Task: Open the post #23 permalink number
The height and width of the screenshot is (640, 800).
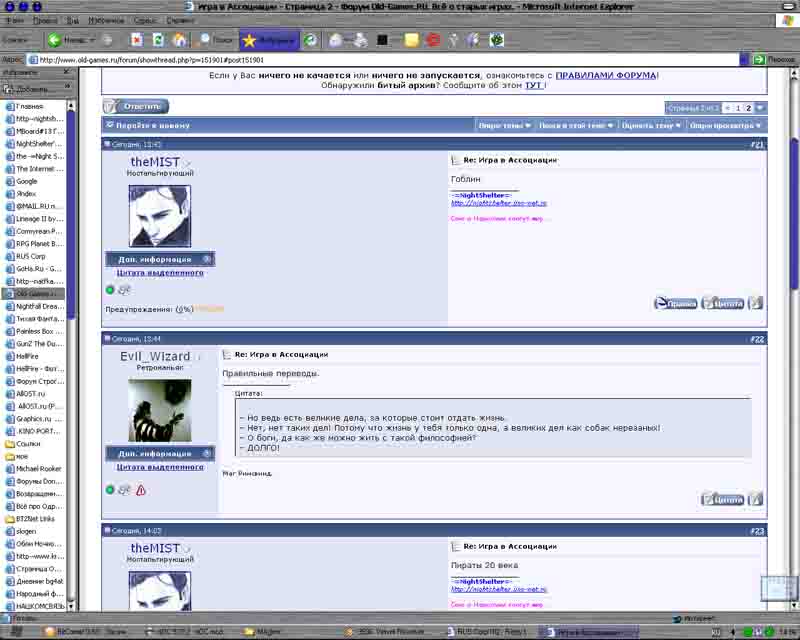Action: [x=757, y=531]
